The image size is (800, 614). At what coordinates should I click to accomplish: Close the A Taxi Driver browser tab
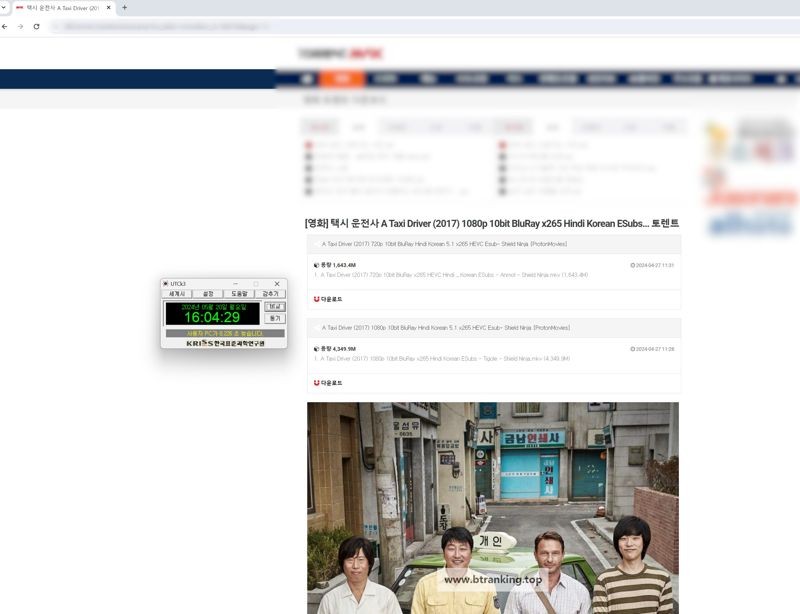(108, 8)
